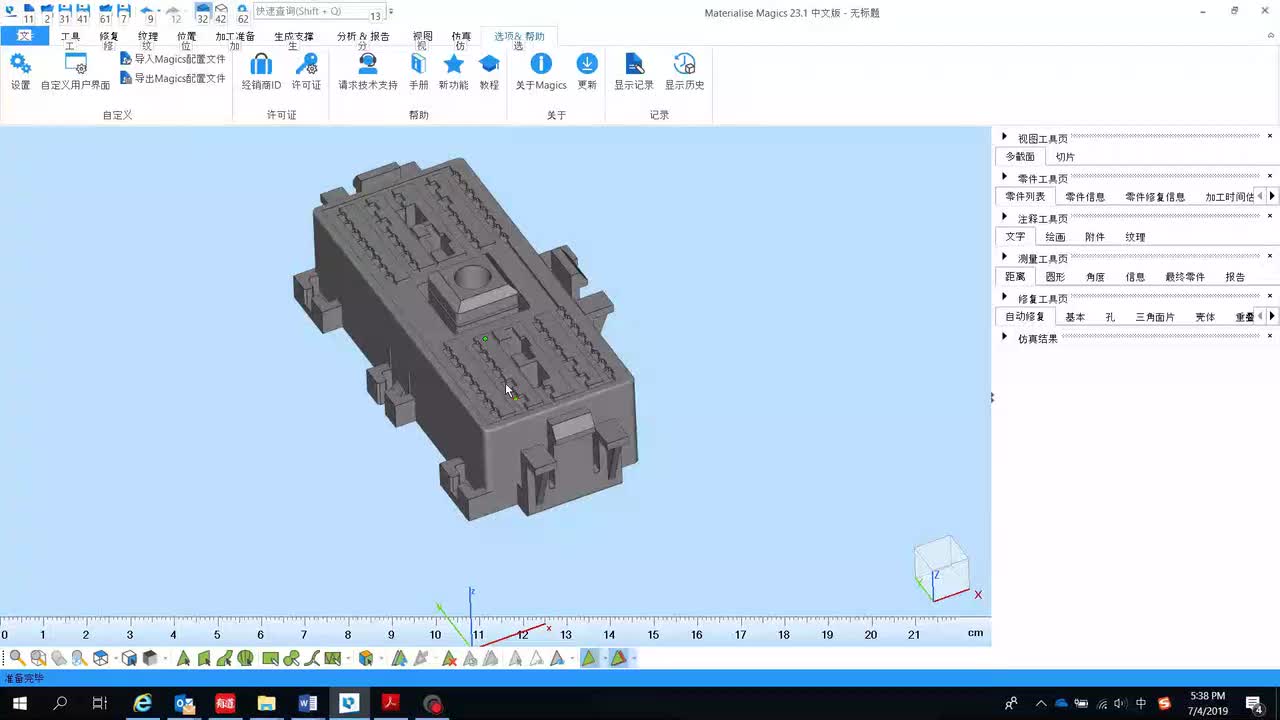The image size is (1280, 720).
Task: Click the orientation cube in viewport
Action: [x=940, y=566]
